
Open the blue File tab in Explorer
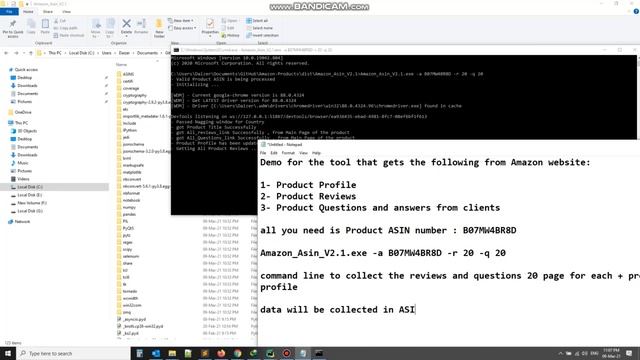point(9,12)
